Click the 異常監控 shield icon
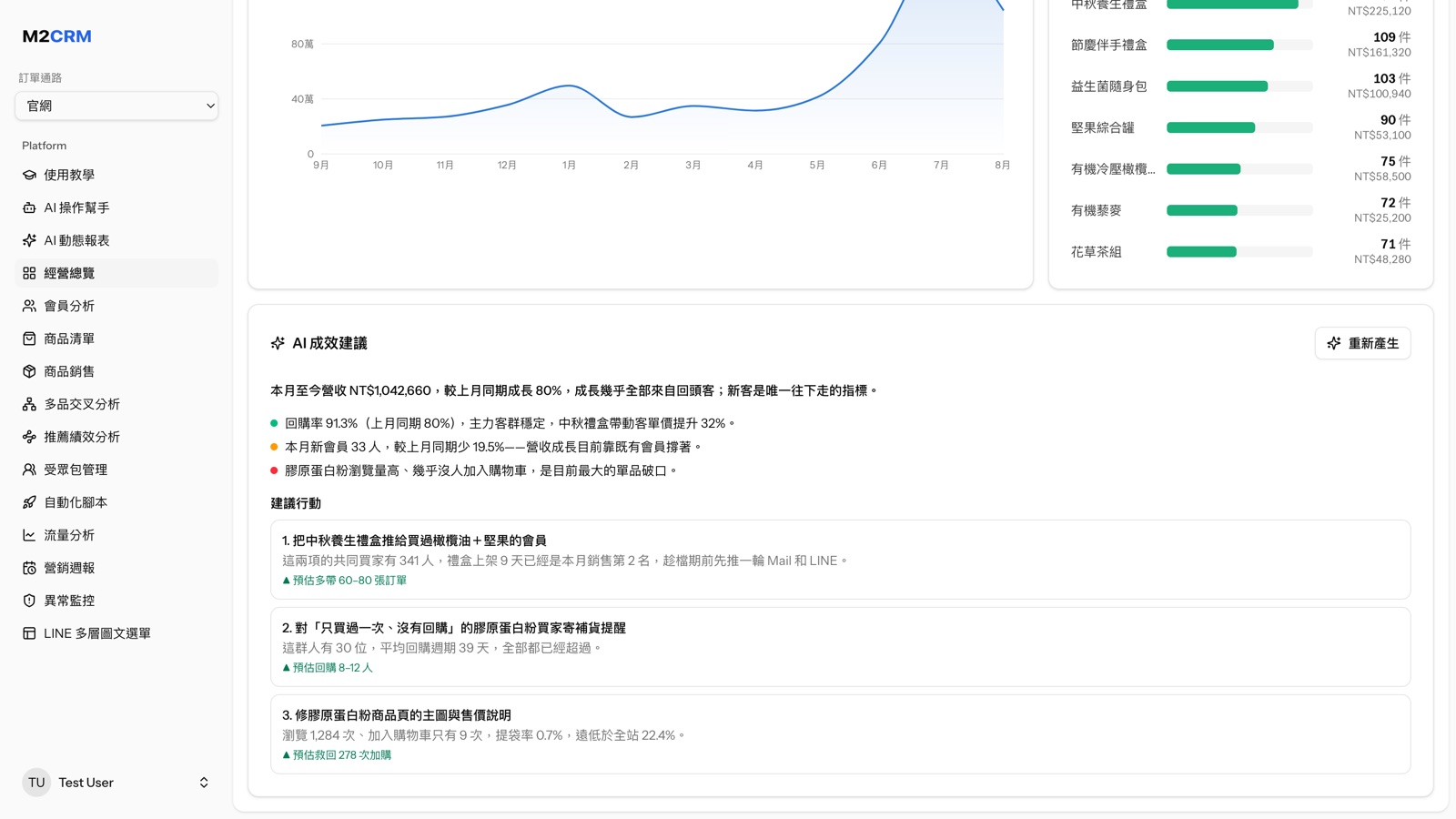 pos(29,601)
